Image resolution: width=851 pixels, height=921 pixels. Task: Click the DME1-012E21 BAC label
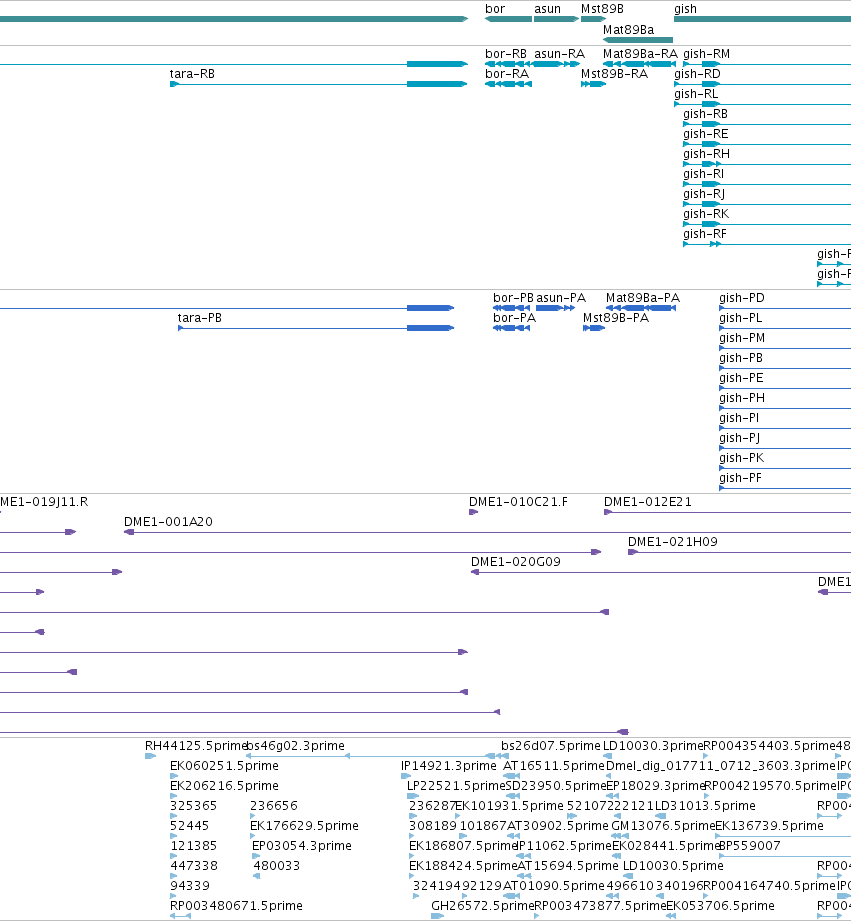(x=648, y=502)
